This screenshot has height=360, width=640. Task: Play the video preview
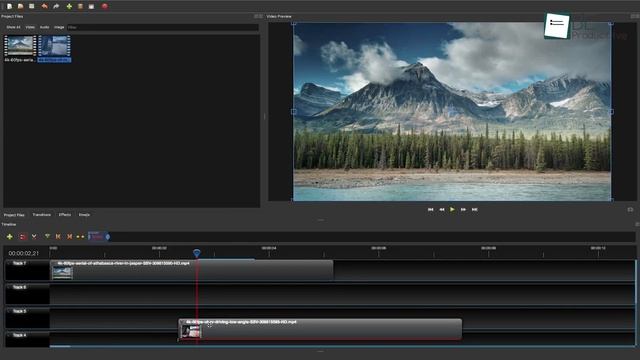tap(452, 209)
